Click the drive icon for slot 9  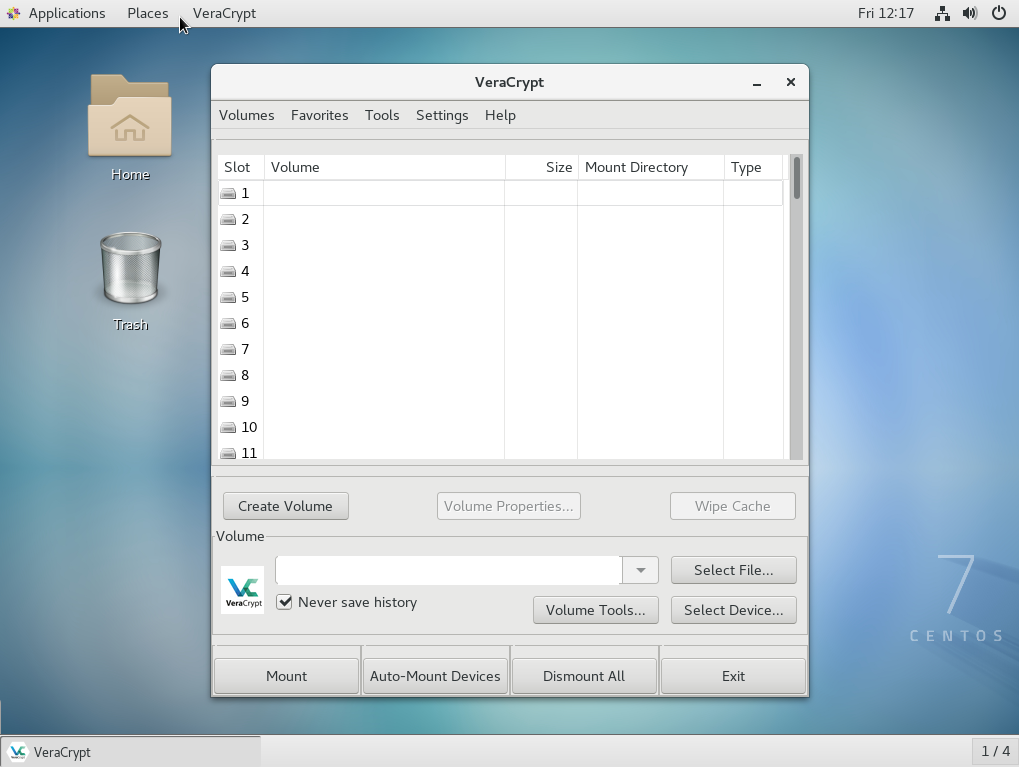point(228,401)
